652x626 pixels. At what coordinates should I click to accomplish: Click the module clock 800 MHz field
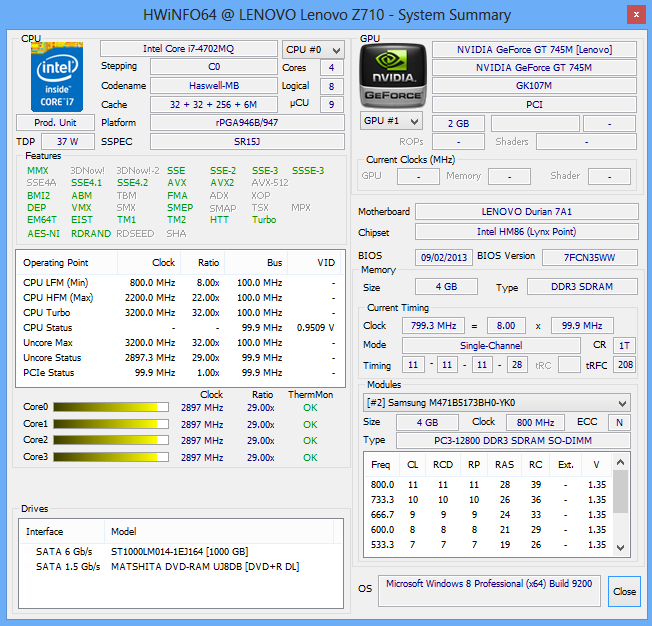[x=535, y=422]
